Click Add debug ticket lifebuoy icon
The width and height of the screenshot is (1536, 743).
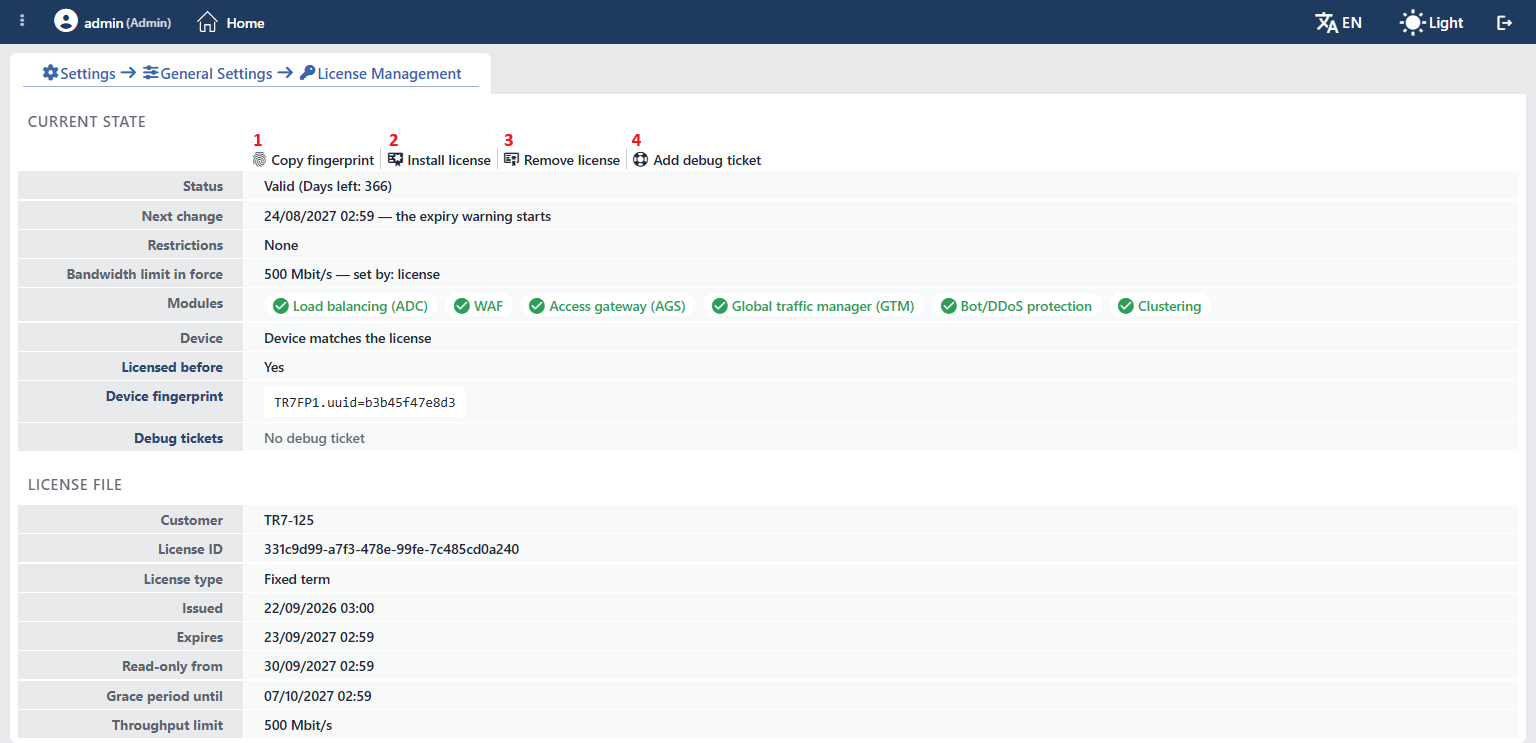click(641, 160)
